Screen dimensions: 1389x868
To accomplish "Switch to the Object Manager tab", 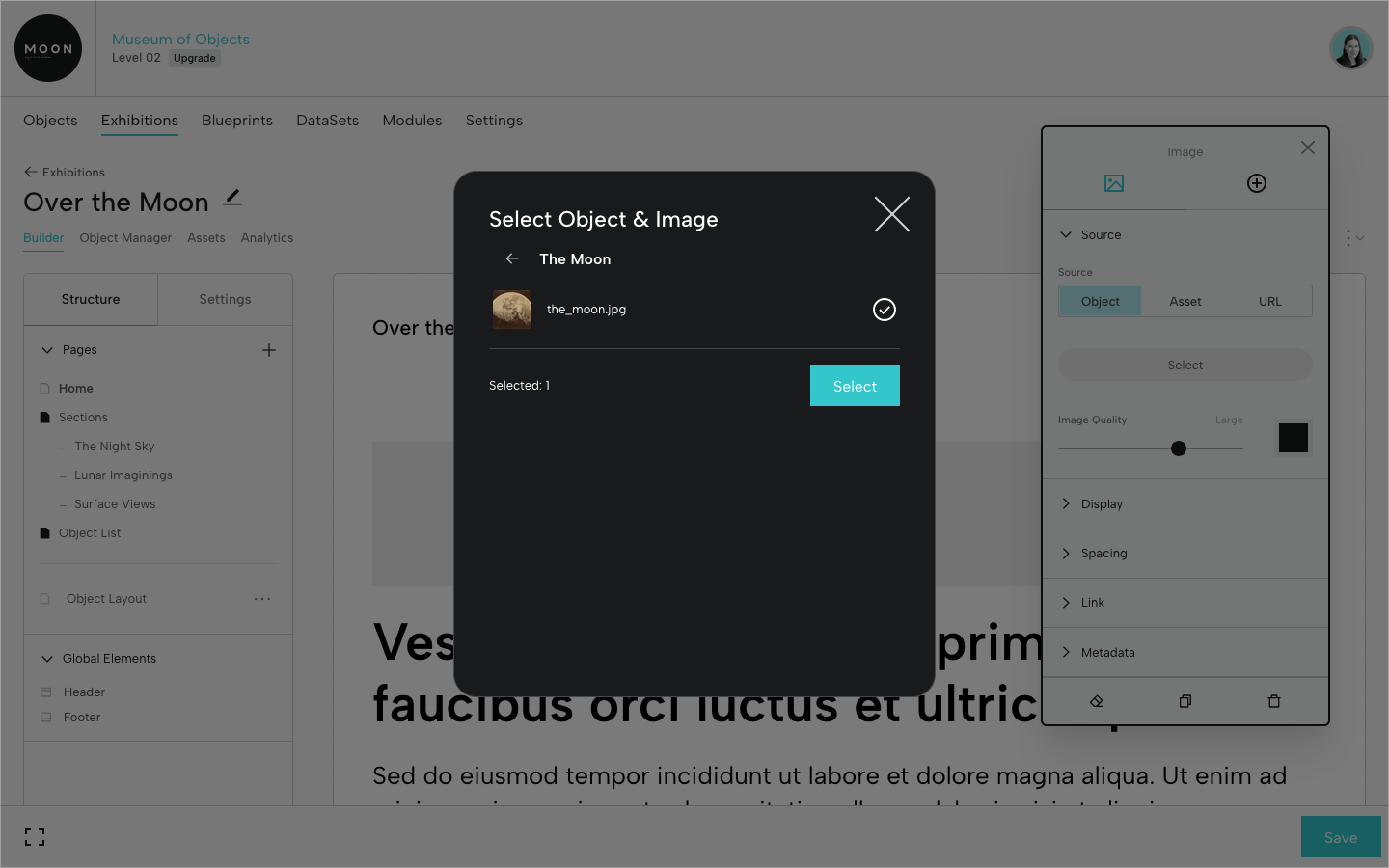I will tap(124, 237).
